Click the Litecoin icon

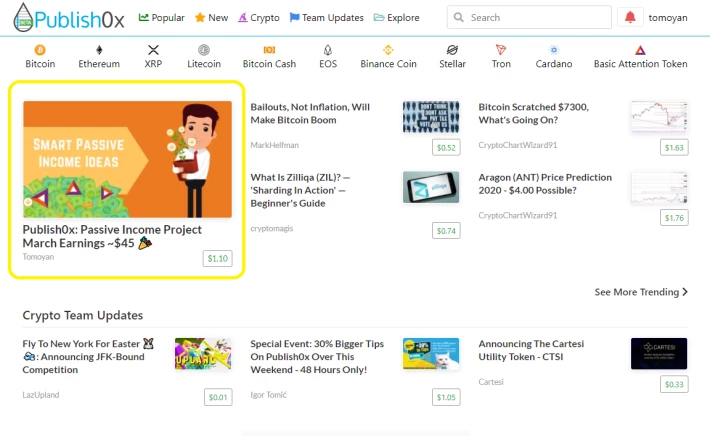[204, 49]
